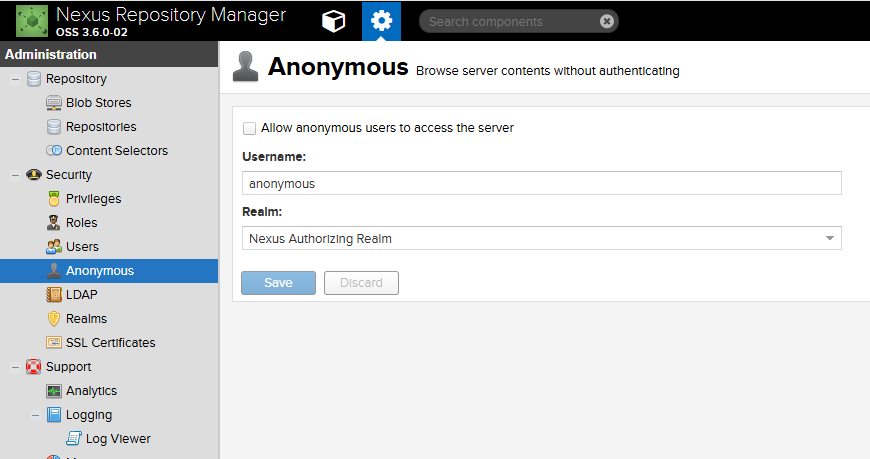Screen dimensions: 870x459
Task: Click the Security hat icon
Action: click(x=34, y=174)
